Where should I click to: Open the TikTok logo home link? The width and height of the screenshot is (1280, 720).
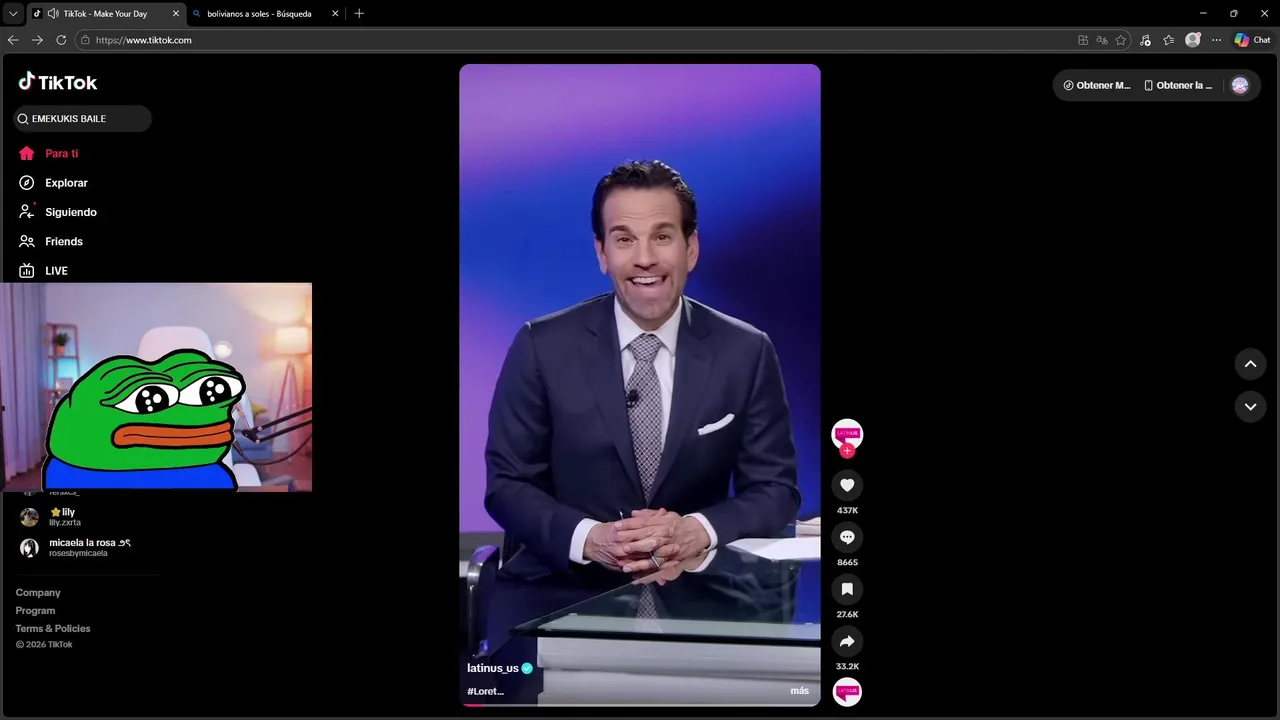(58, 82)
